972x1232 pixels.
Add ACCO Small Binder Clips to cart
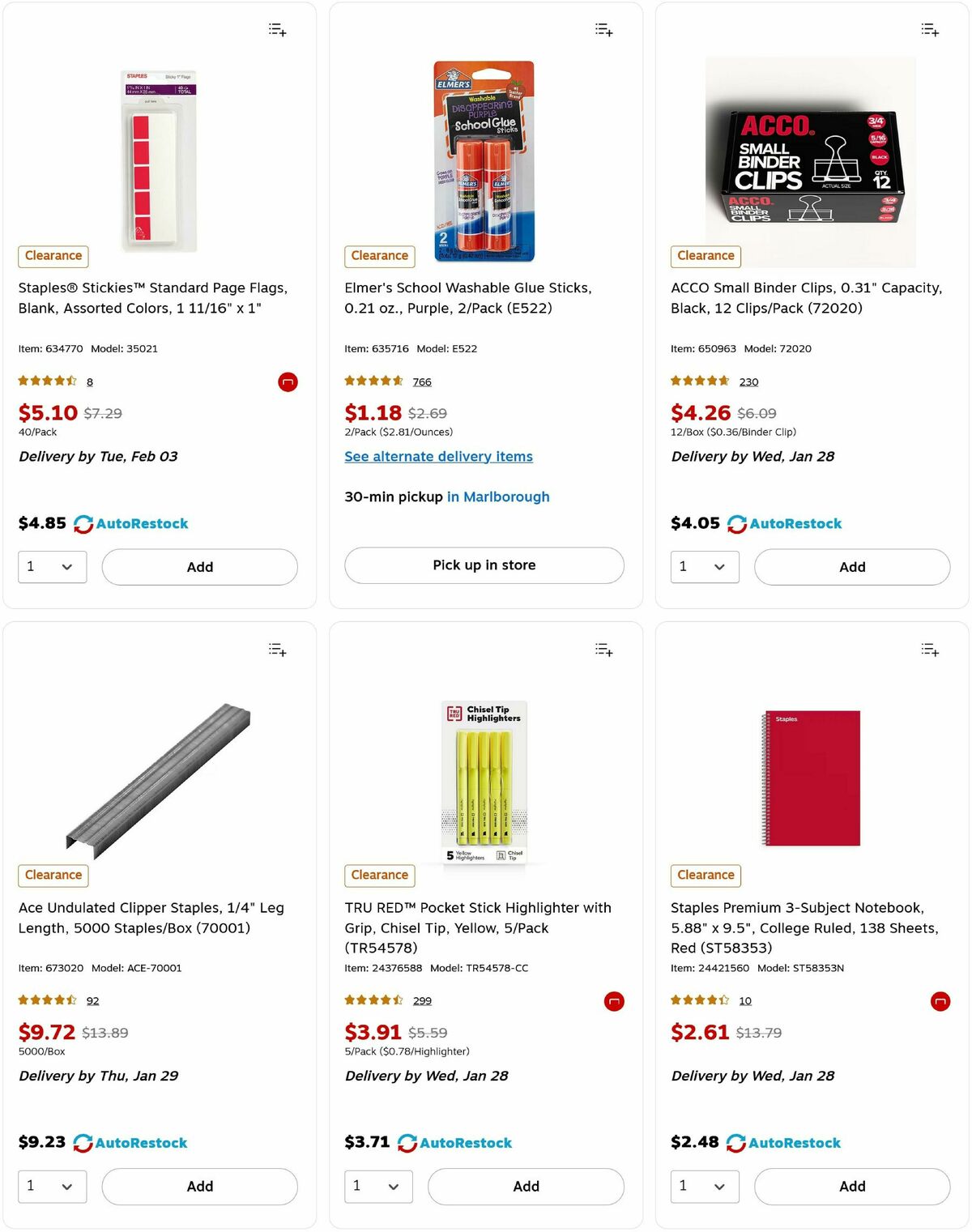pos(852,566)
